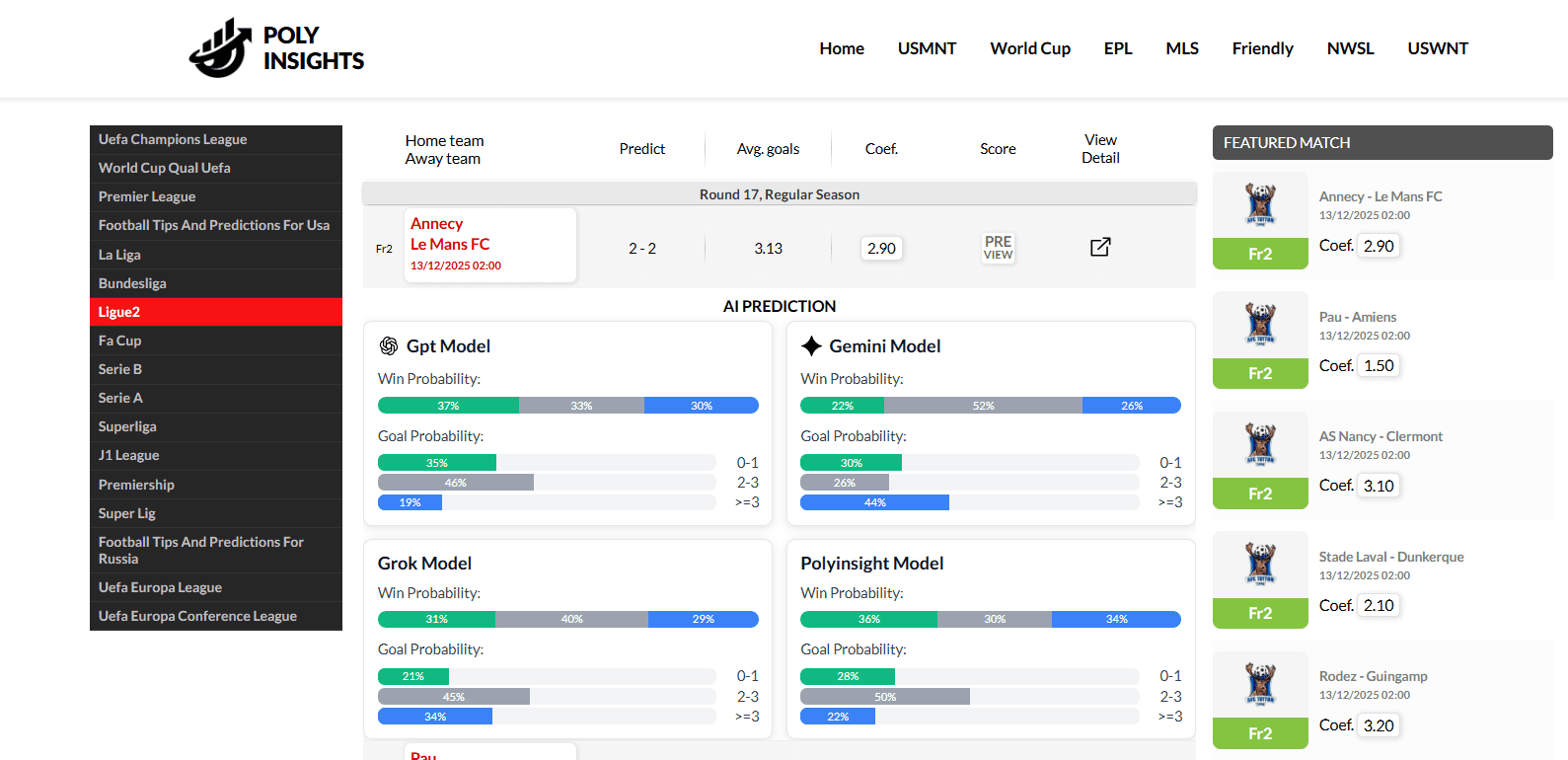Open the USMNT navigation item
This screenshot has width=1568, height=760.
pos(927,48)
